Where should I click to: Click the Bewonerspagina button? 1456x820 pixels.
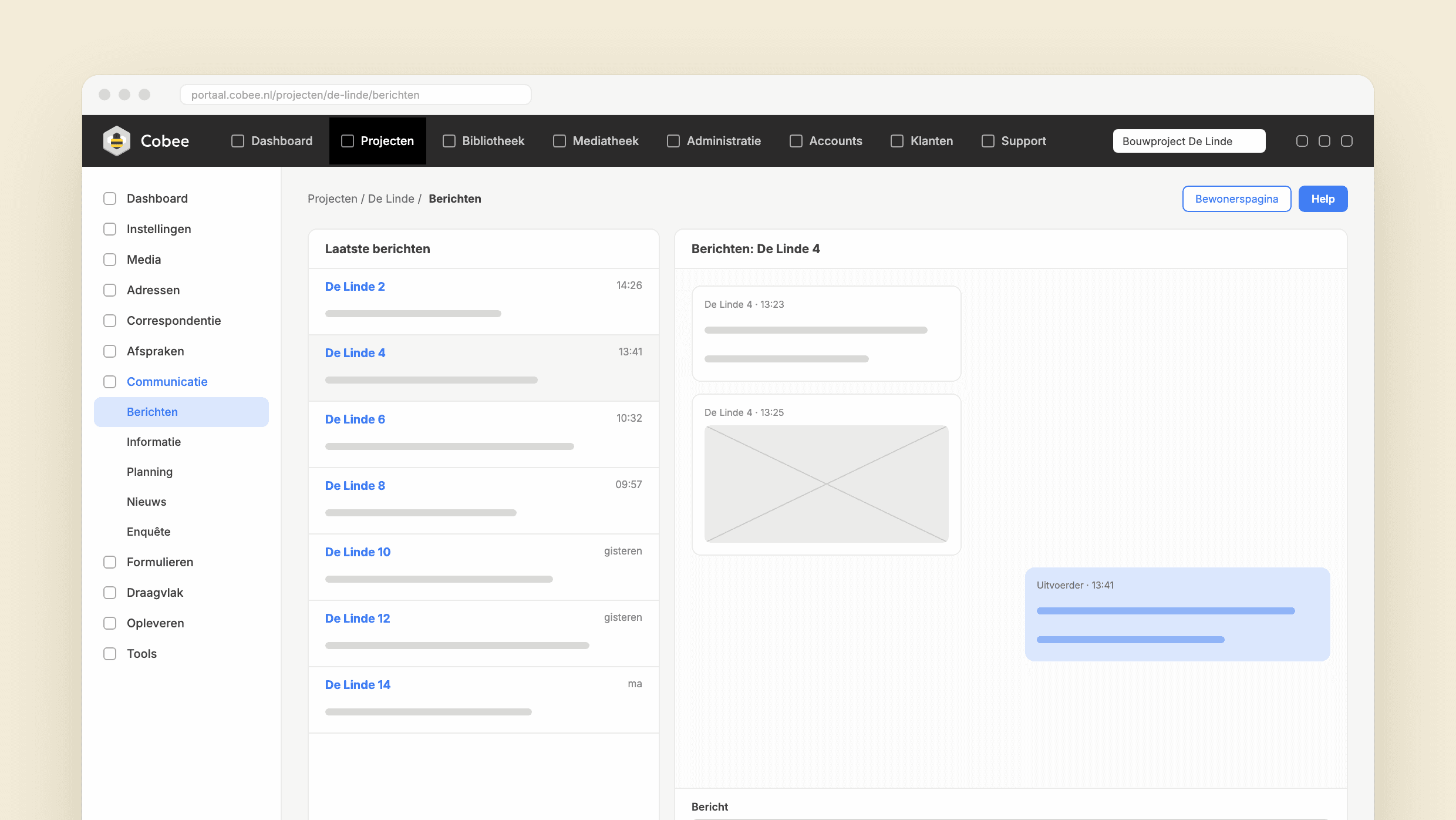pyautogui.click(x=1236, y=199)
